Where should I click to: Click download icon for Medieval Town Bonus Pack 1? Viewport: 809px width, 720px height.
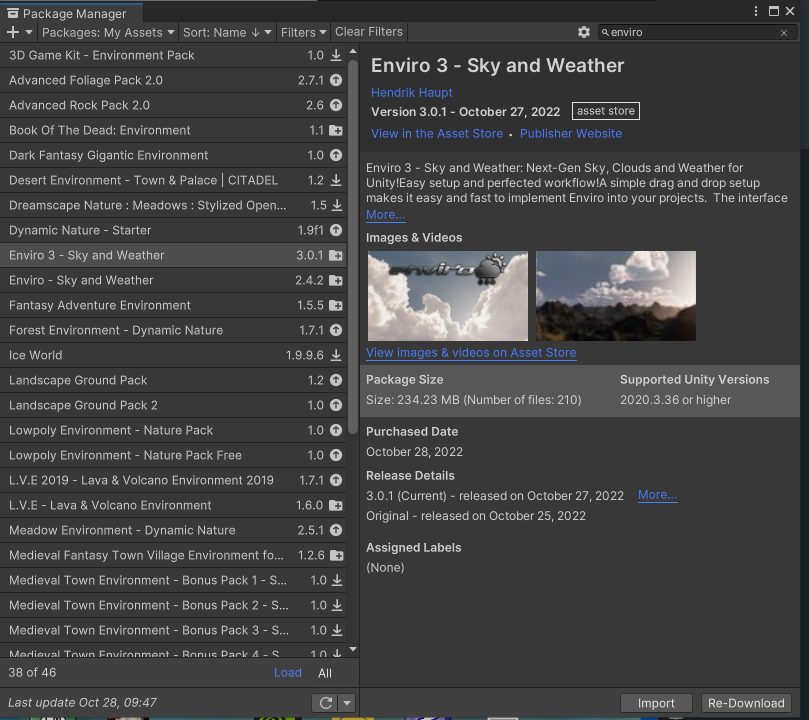pyautogui.click(x=337, y=580)
